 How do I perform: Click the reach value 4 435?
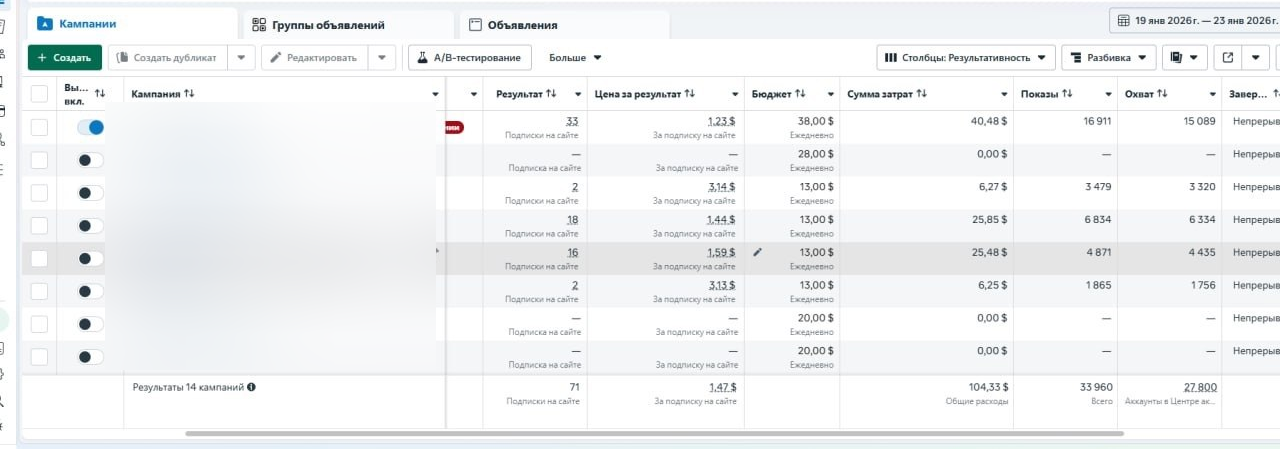tap(1201, 253)
